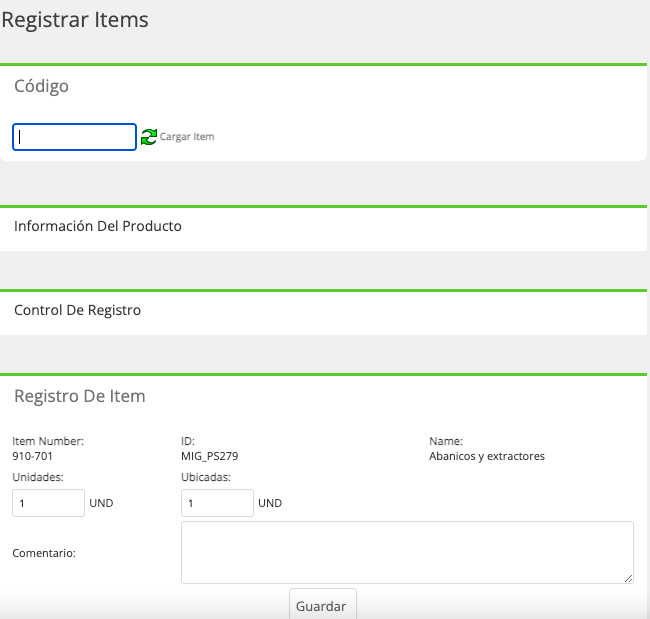The image size is (650, 619).
Task: Click inside the Comentario text area
Action: tap(407, 552)
